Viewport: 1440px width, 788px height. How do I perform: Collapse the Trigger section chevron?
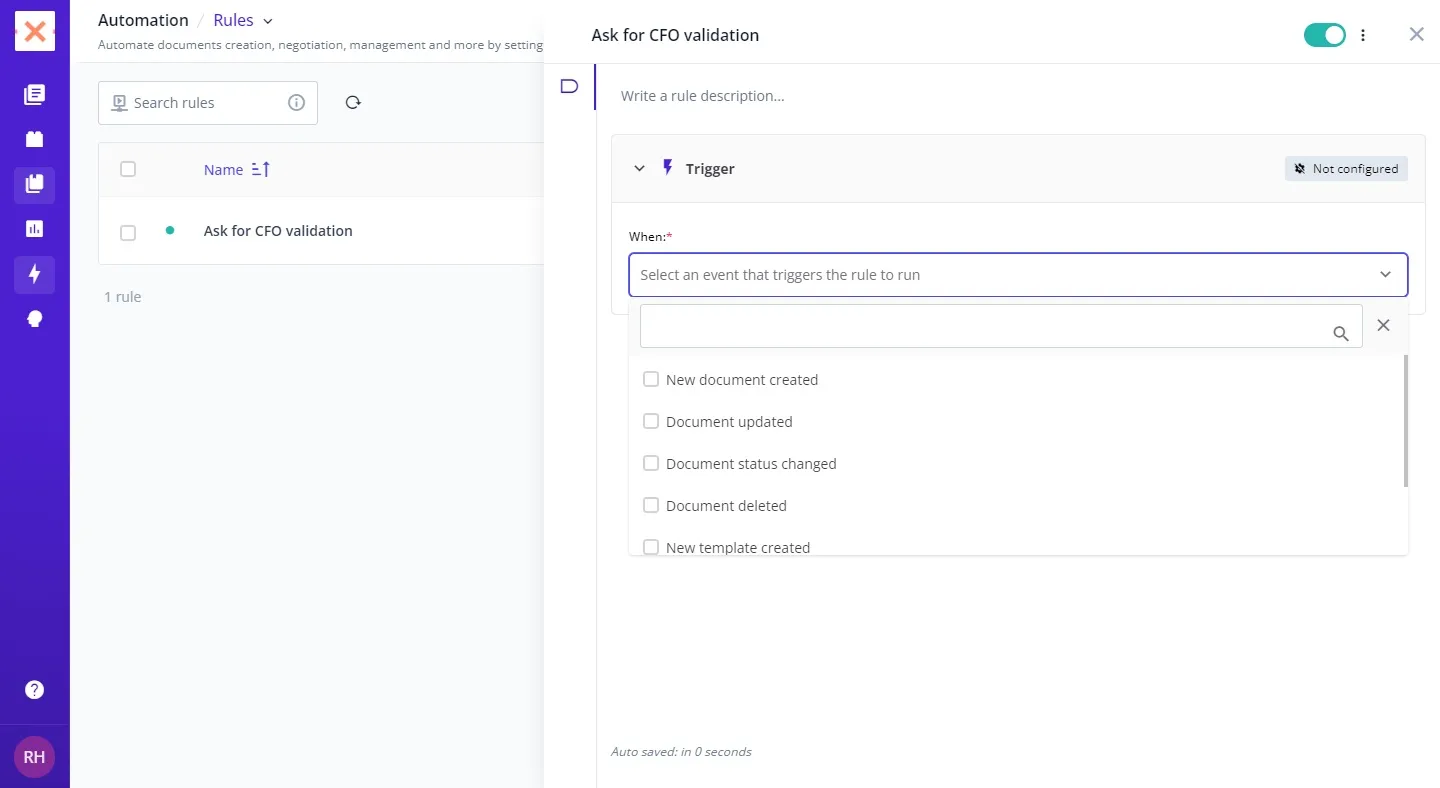[x=640, y=169]
